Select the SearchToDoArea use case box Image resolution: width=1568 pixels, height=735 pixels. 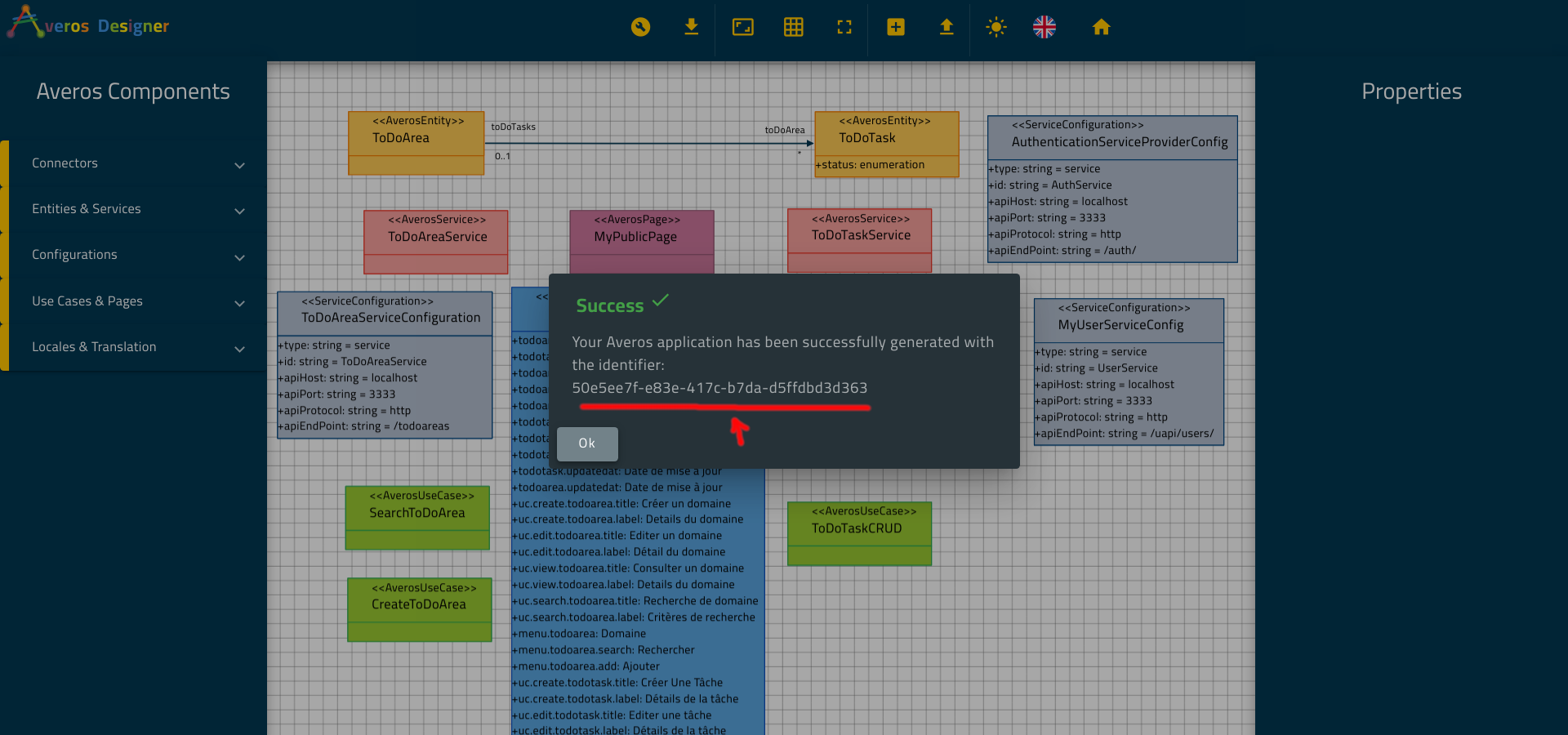(417, 518)
